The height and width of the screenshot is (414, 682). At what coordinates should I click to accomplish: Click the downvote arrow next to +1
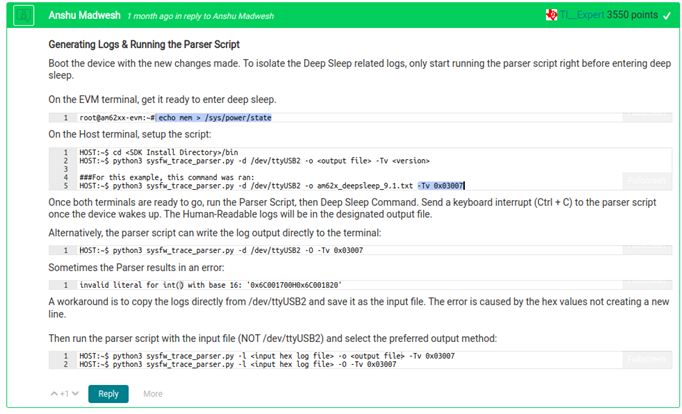[x=75, y=394]
